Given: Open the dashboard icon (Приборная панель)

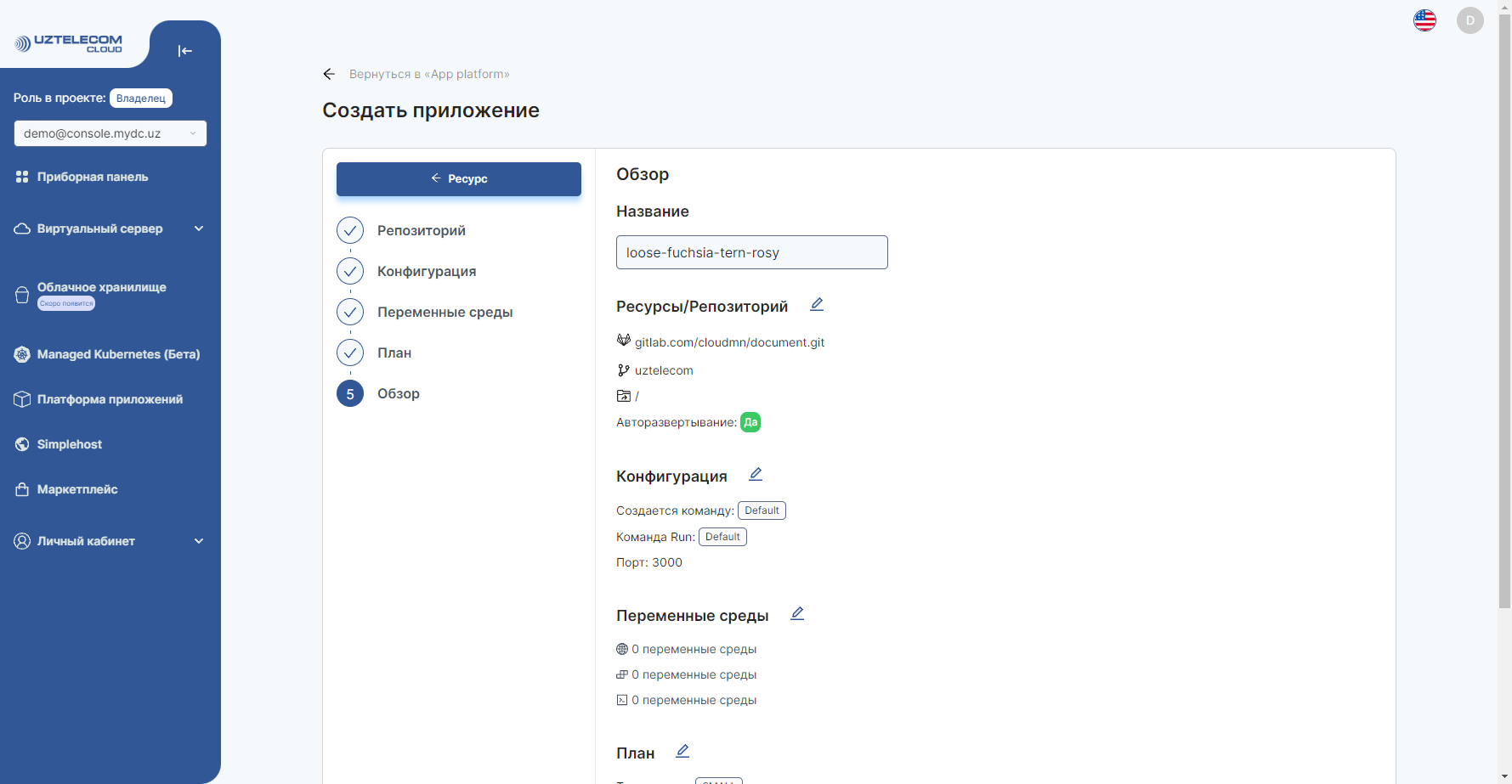Looking at the screenshot, I should pyautogui.click(x=21, y=177).
